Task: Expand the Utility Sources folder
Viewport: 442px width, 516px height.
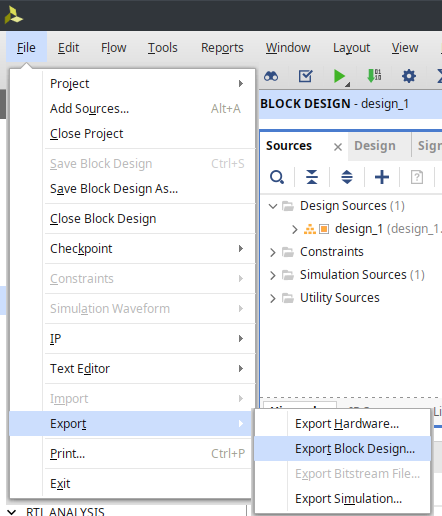Action: click(x=273, y=298)
